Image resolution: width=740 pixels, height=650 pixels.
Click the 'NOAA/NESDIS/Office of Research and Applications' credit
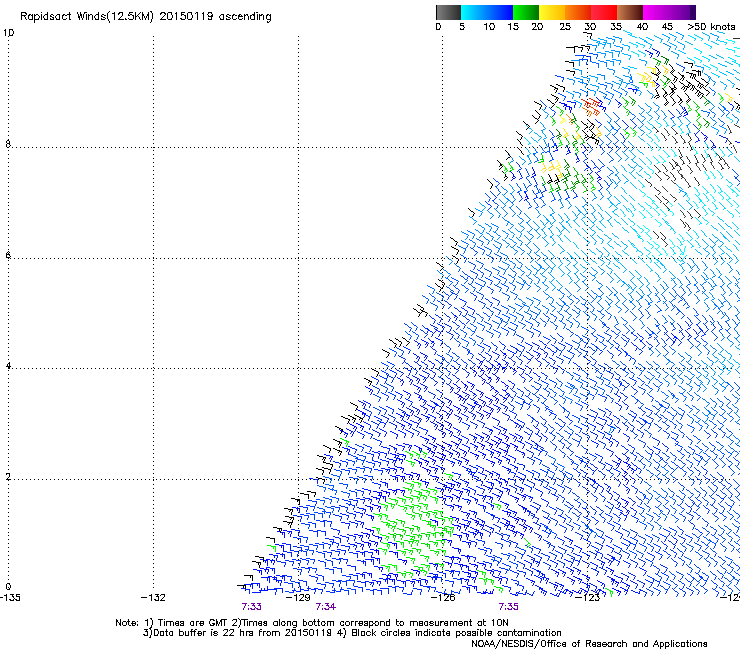(x=589, y=644)
